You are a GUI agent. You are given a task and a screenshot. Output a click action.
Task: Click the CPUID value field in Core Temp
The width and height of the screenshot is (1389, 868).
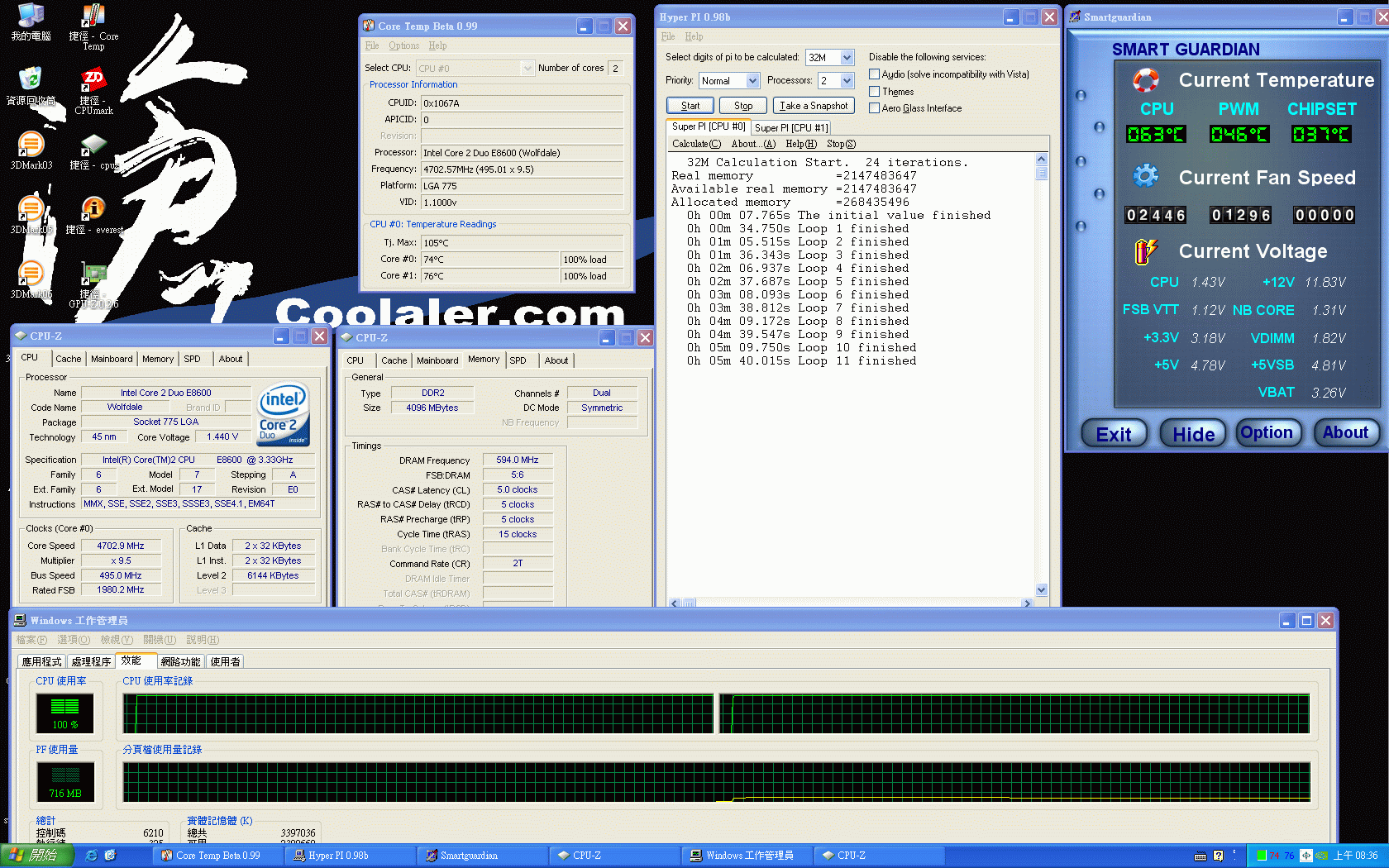(x=523, y=103)
